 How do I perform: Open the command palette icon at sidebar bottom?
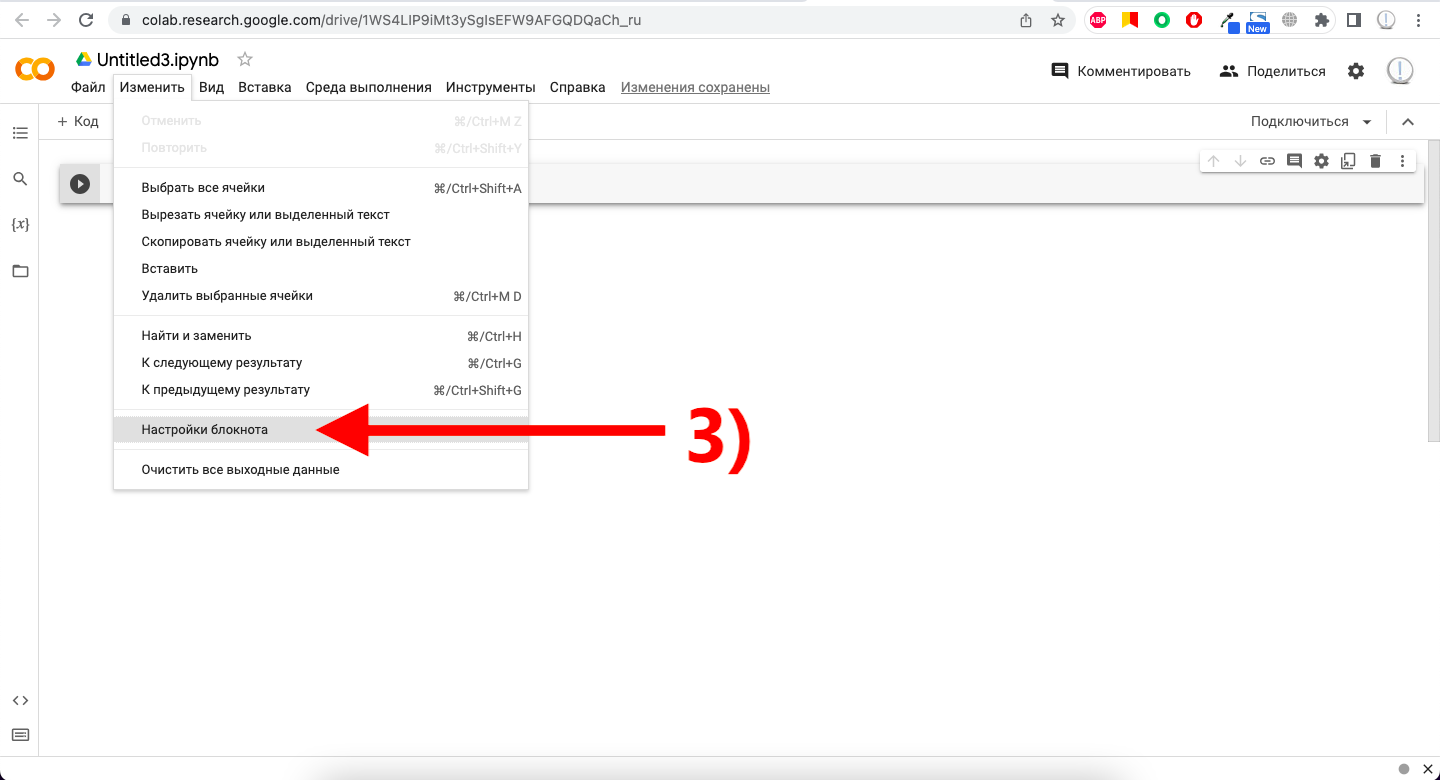coord(20,735)
